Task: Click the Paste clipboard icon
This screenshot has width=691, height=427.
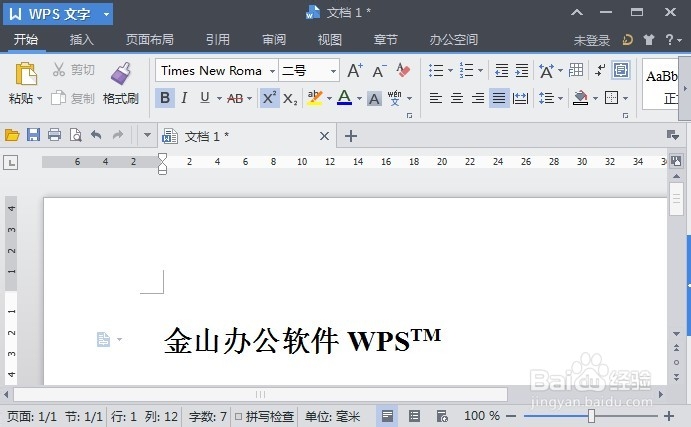Action: tap(26, 73)
